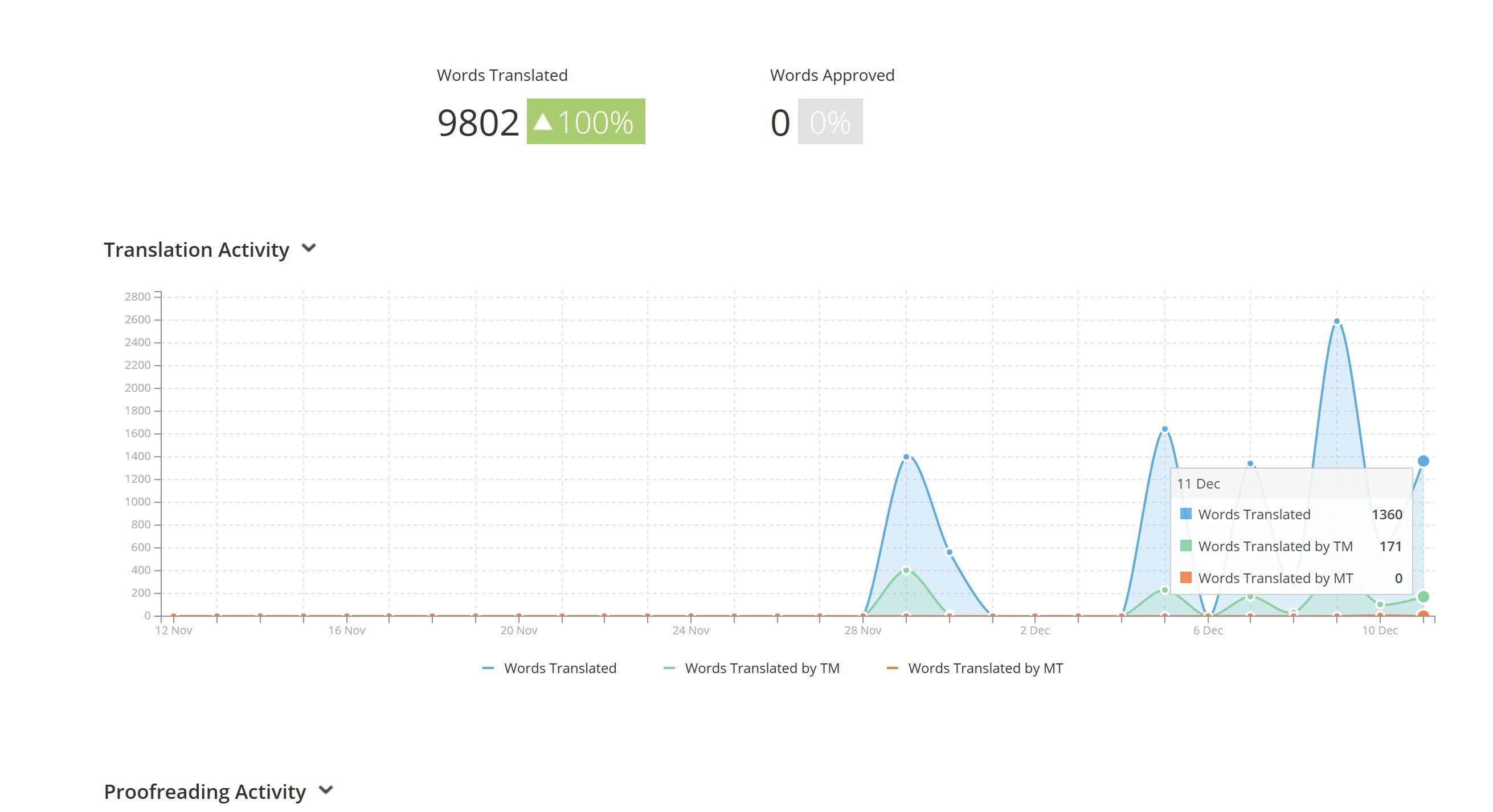
Task: Click the green swatch for Words Translated by TM tooltip
Action: tap(1186, 546)
